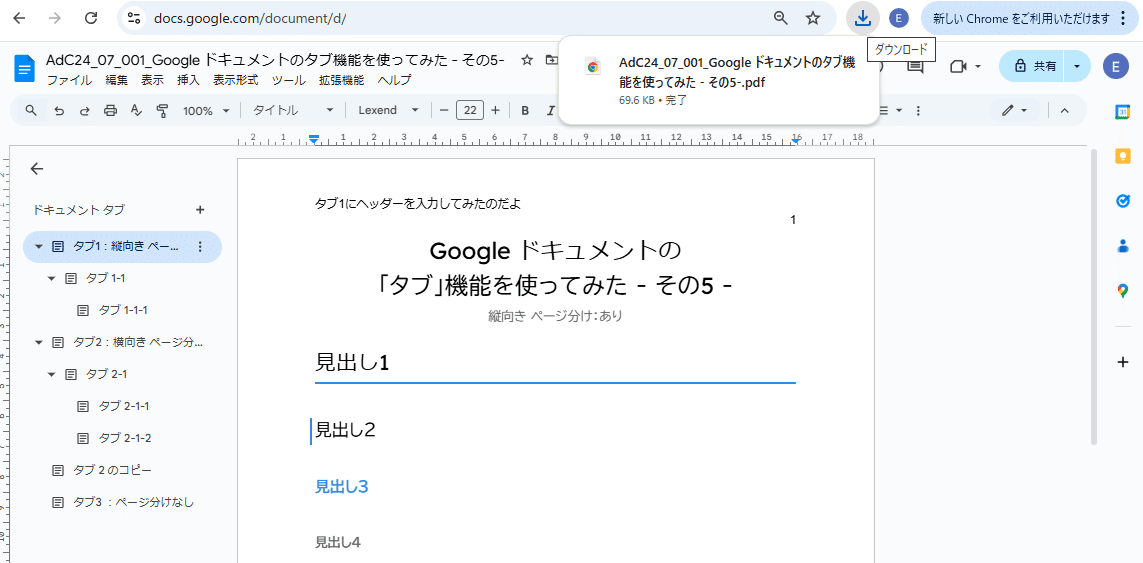Click the browser back arrow
The image size is (1143, 563).
[x=20, y=18]
